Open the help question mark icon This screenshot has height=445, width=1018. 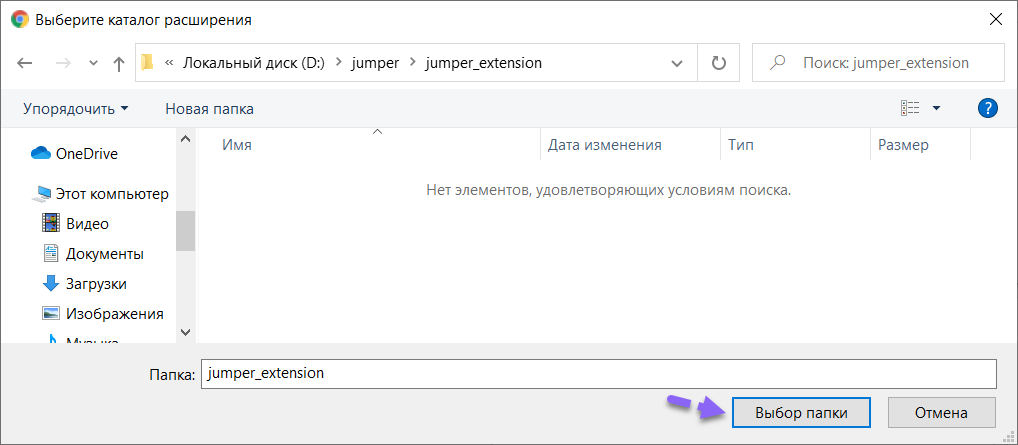tap(987, 108)
